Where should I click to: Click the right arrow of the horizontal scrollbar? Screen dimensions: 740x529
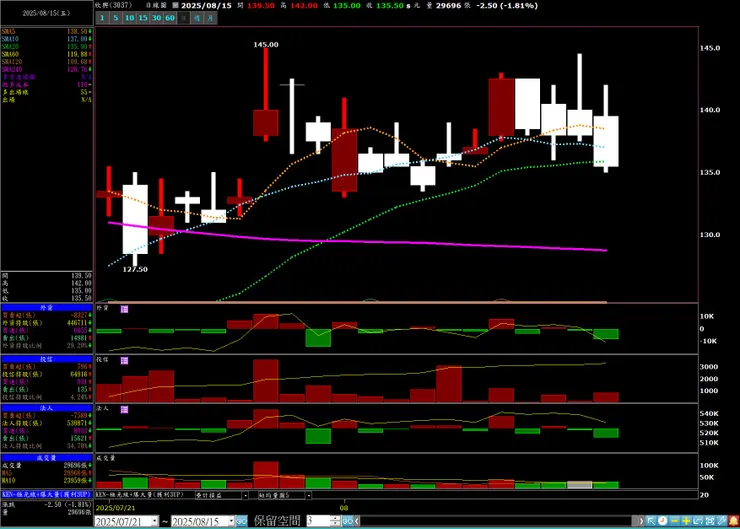point(641,521)
